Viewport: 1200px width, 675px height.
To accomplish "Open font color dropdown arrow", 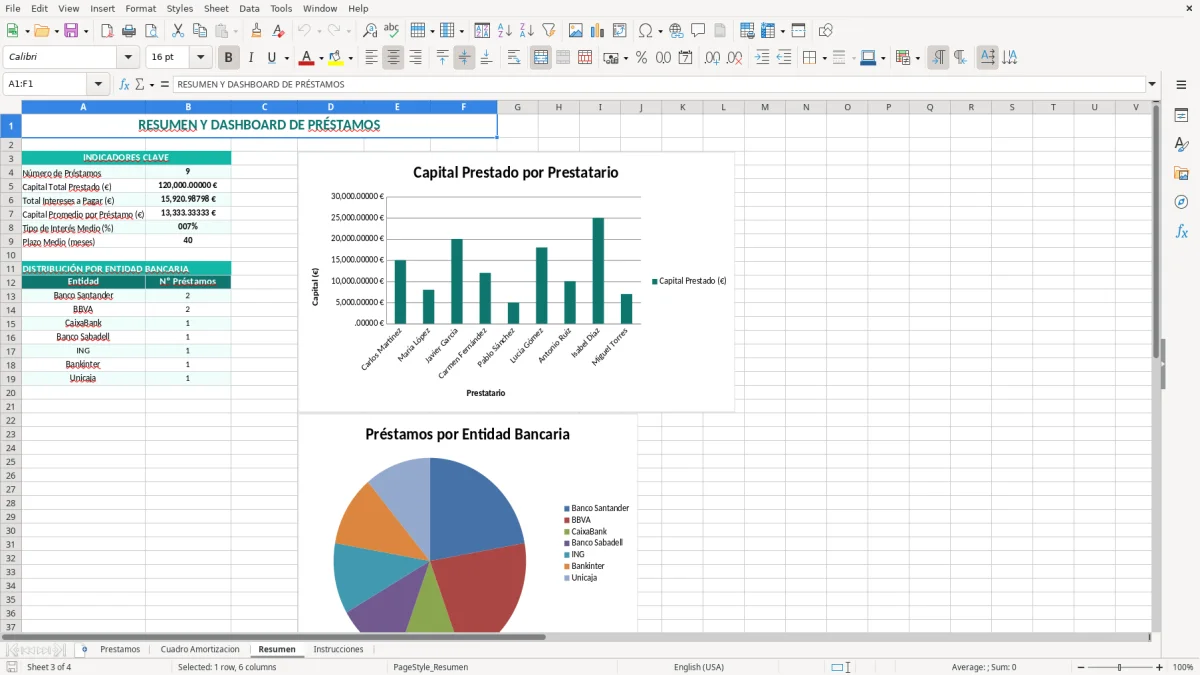I will pos(321,58).
